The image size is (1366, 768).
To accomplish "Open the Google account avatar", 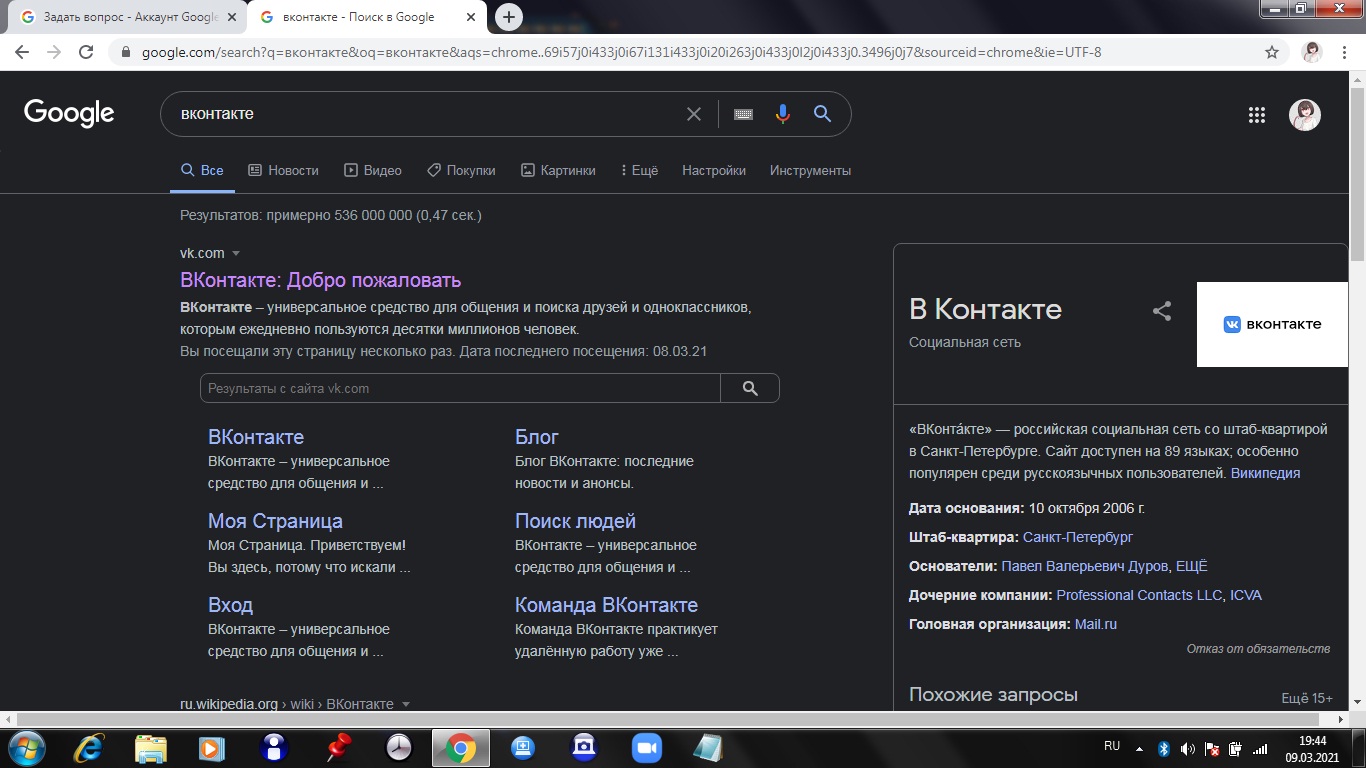I will pyautogui.click(x=1305, y=115).
